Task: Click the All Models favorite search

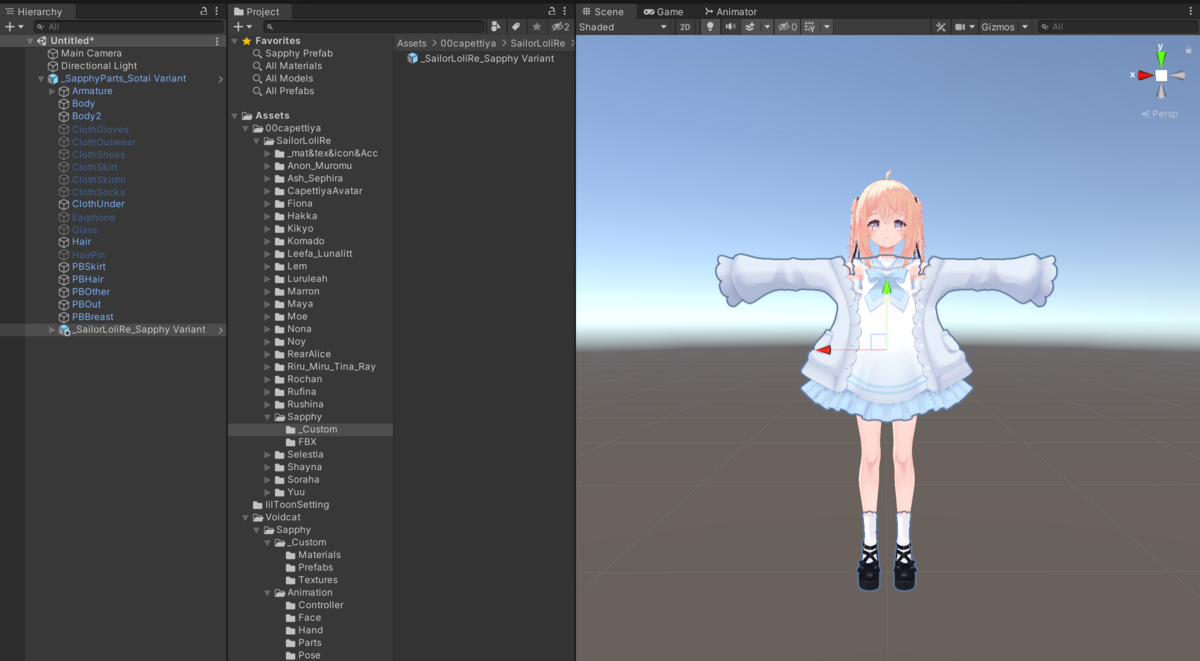Action: pyautogui.click(x=289, y=78)
